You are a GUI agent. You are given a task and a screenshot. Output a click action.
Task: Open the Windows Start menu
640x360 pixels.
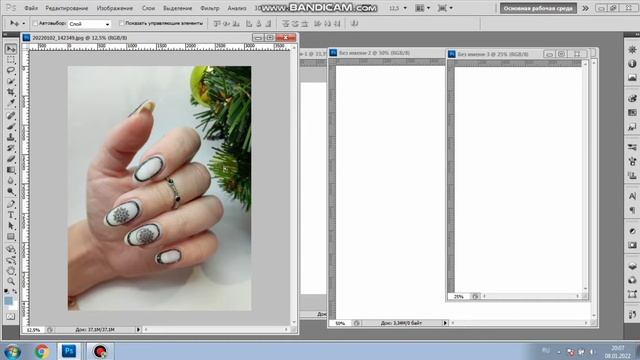[x=13, y=351]
